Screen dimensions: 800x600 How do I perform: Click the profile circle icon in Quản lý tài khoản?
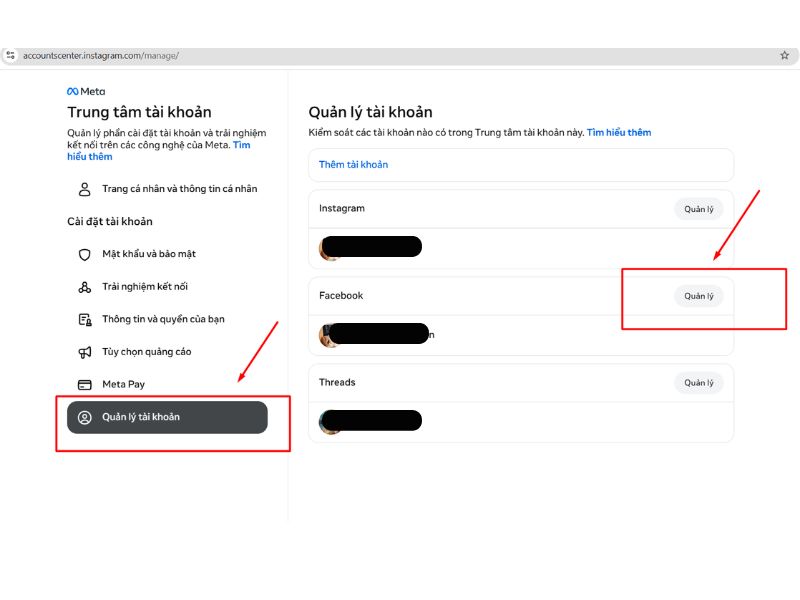(x=85, y=417)
